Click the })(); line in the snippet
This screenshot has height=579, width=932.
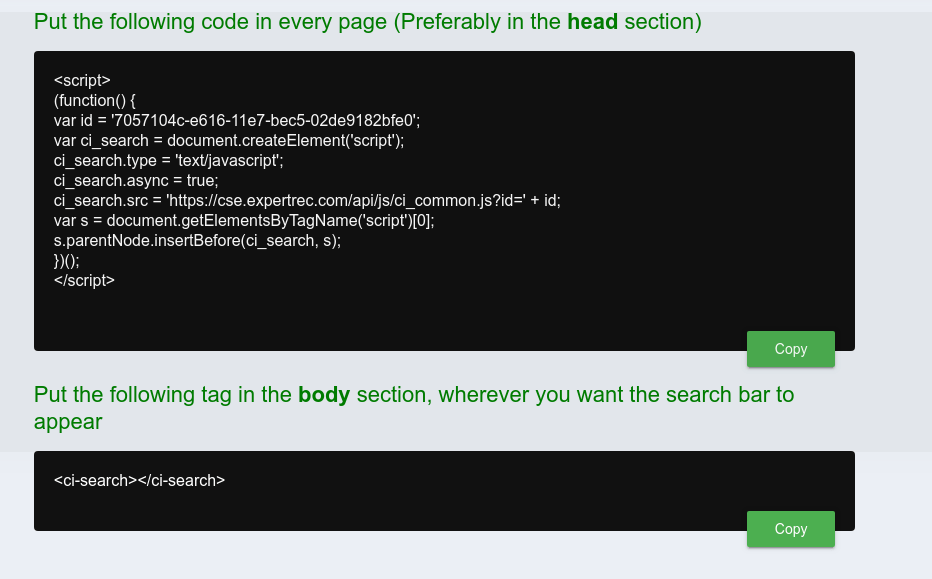click(66, 260)
